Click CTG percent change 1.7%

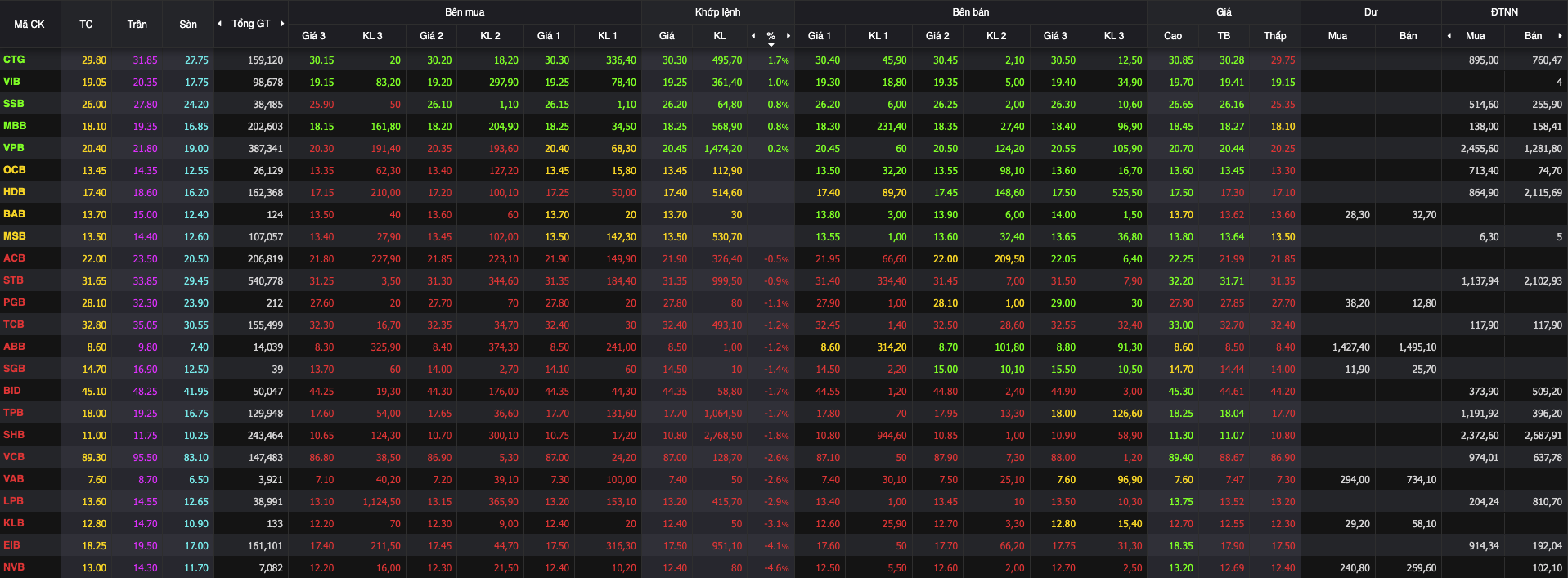pos(779,60)
